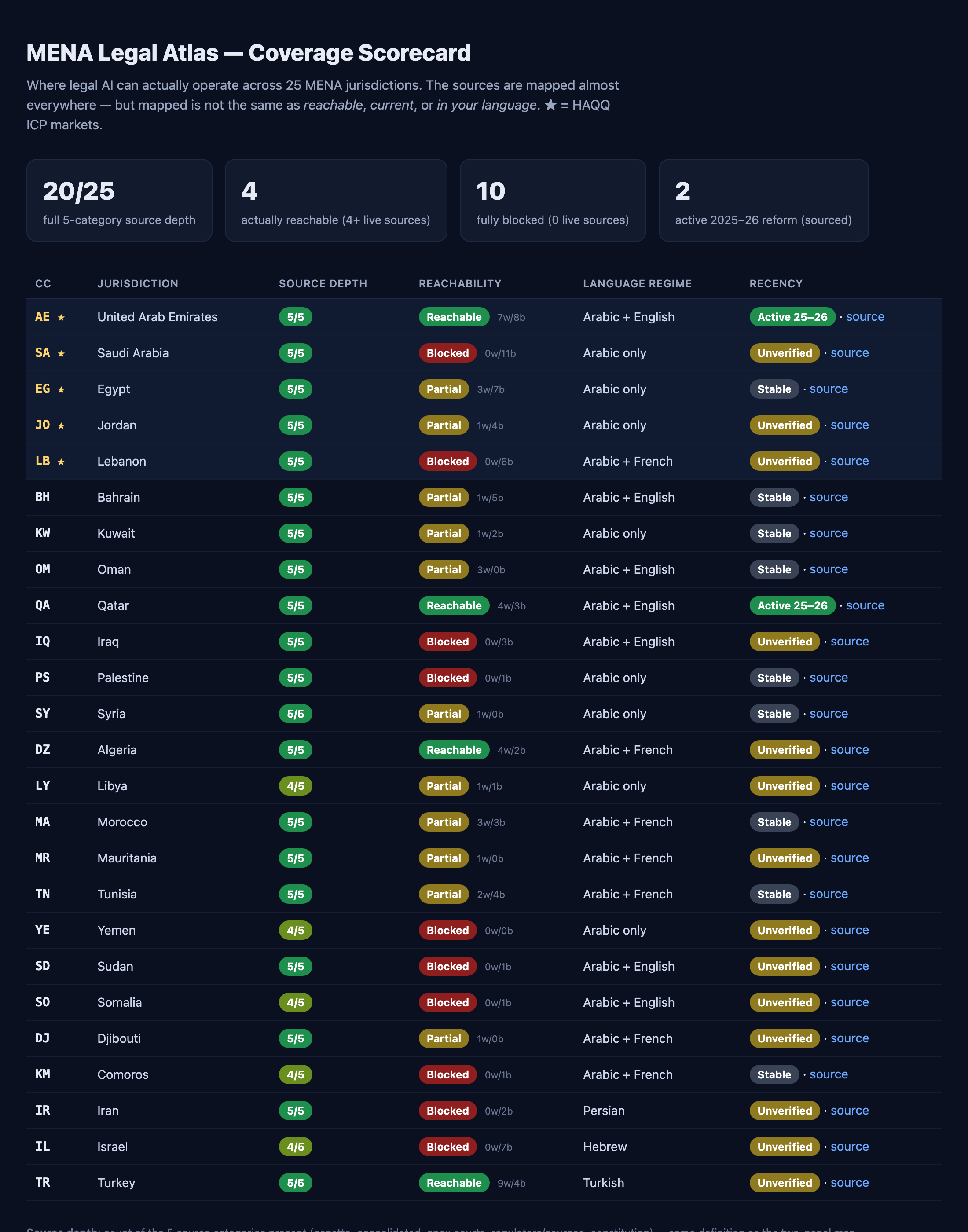Click the 4/5 depth badge for Yemen
The image size is (968, 1232).
(295, 930)
